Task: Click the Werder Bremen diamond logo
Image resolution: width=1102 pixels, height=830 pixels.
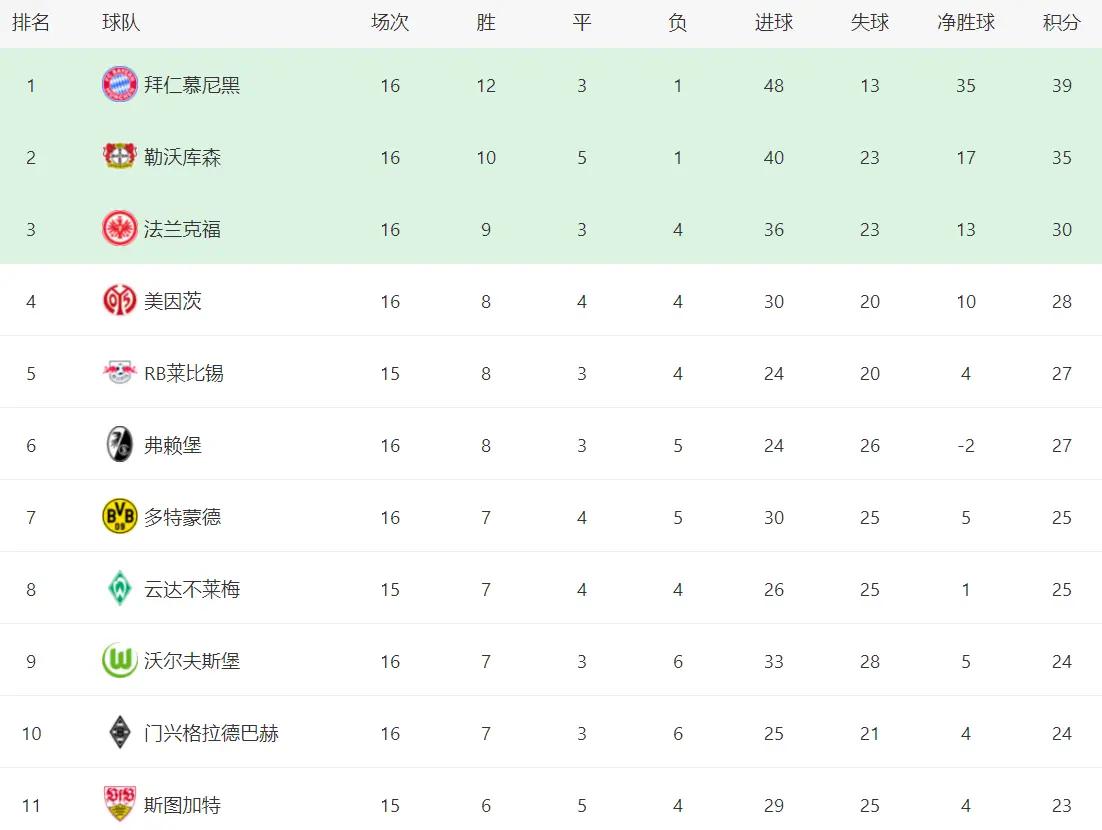Action: [120, 589]
